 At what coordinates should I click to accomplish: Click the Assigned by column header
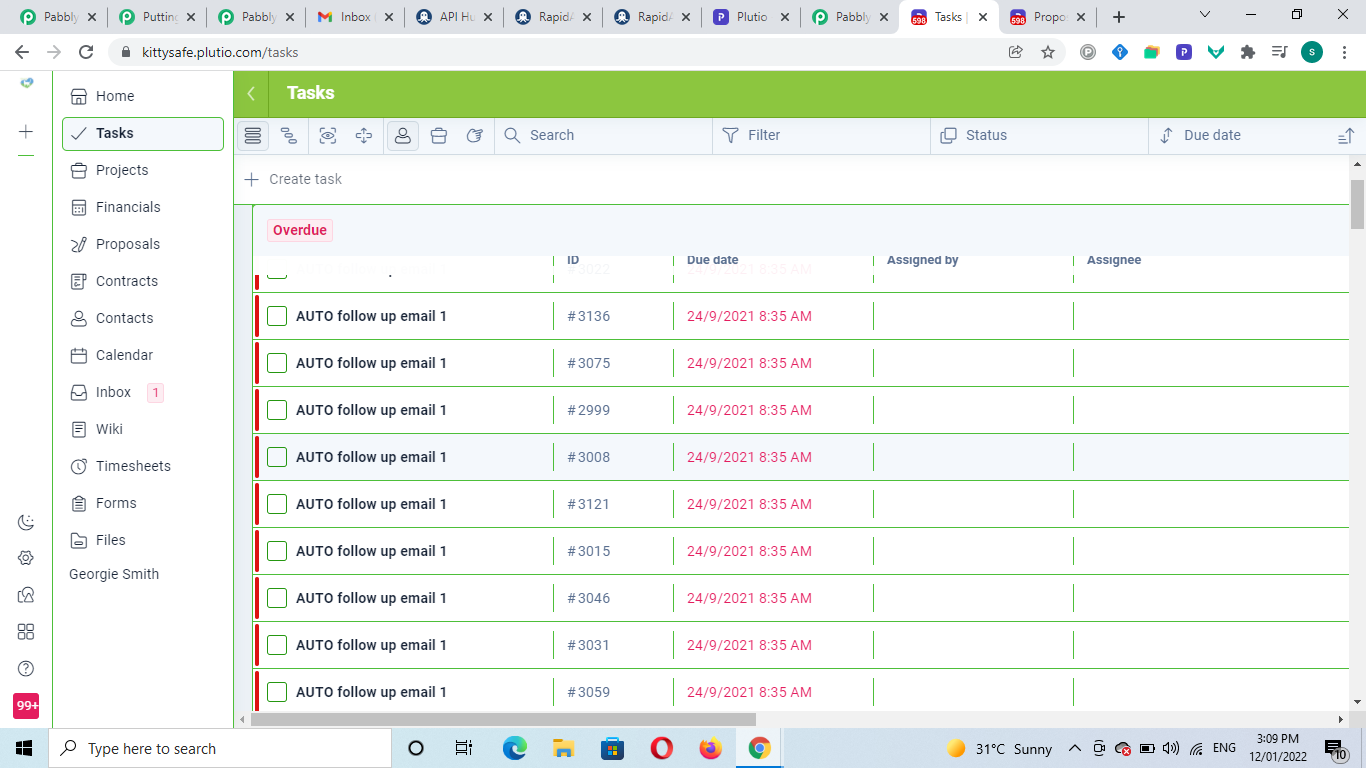pyautogui.click(x=922, y=260)
